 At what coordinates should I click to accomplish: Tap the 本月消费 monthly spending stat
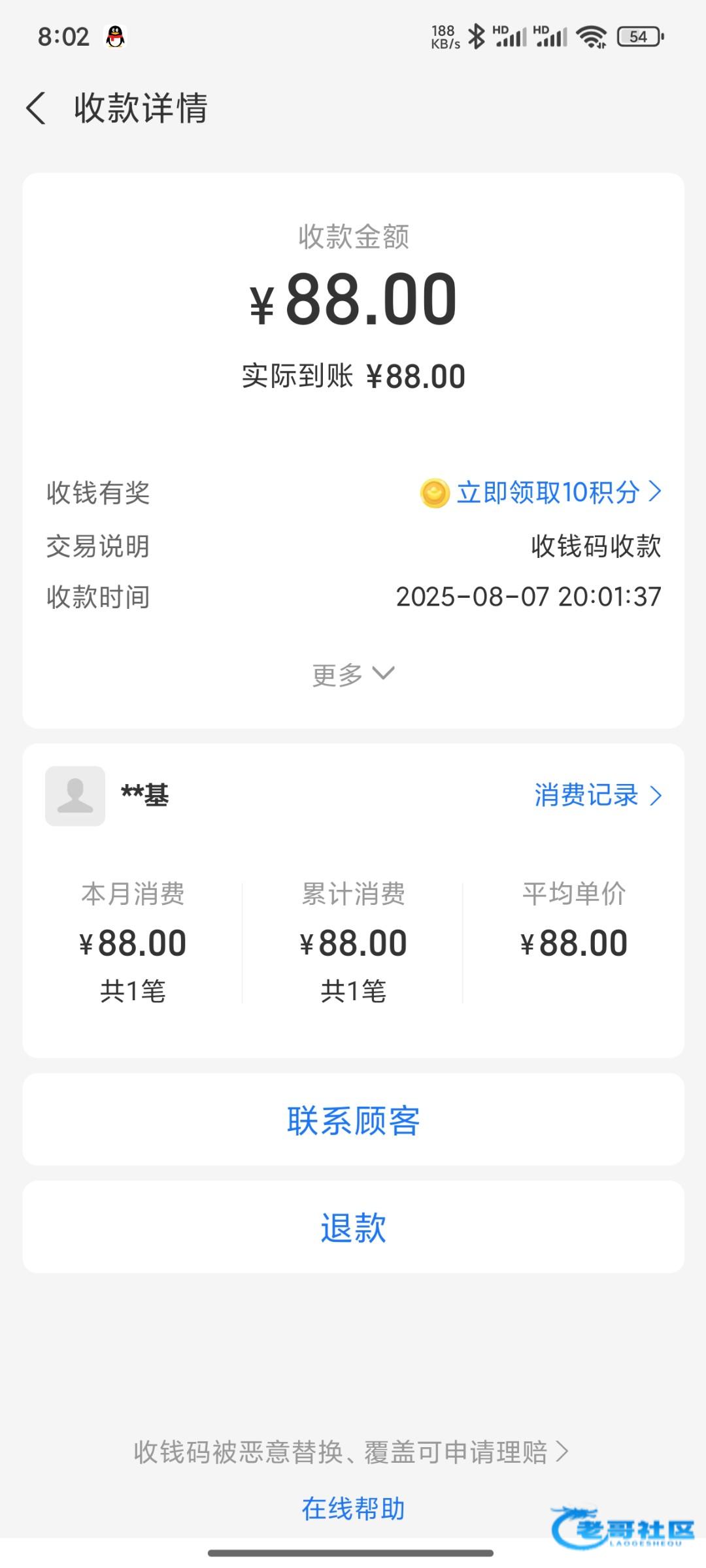point(133,941)
